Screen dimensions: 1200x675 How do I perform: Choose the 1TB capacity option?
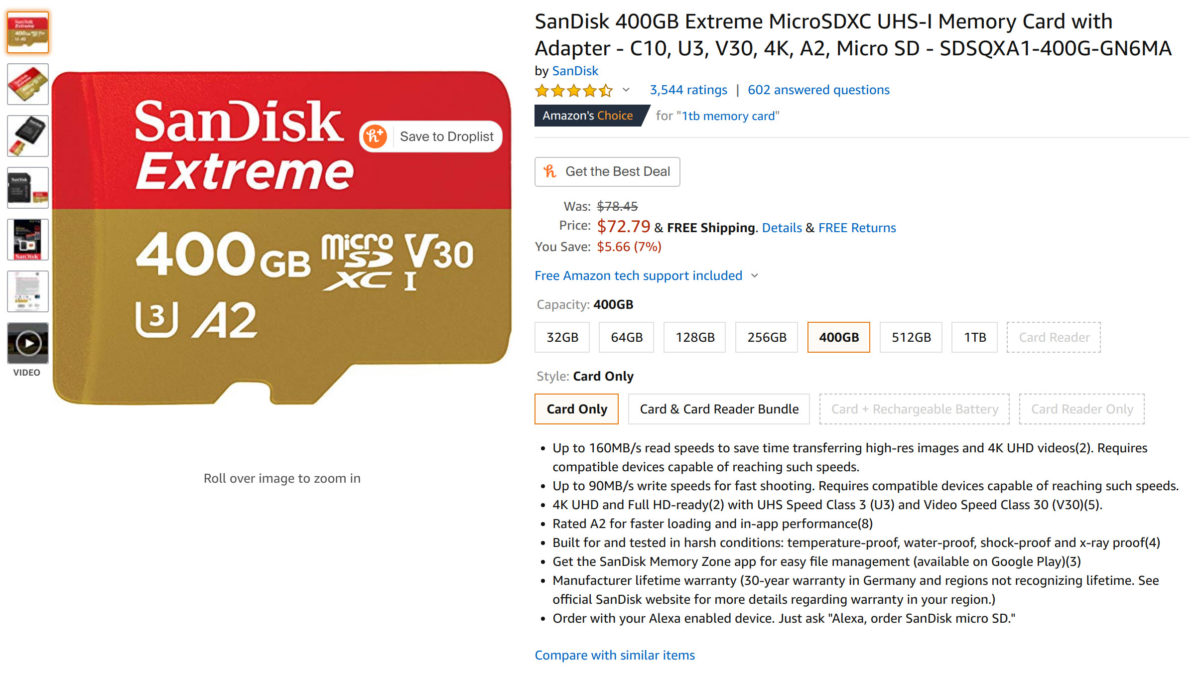pos(974,338)
